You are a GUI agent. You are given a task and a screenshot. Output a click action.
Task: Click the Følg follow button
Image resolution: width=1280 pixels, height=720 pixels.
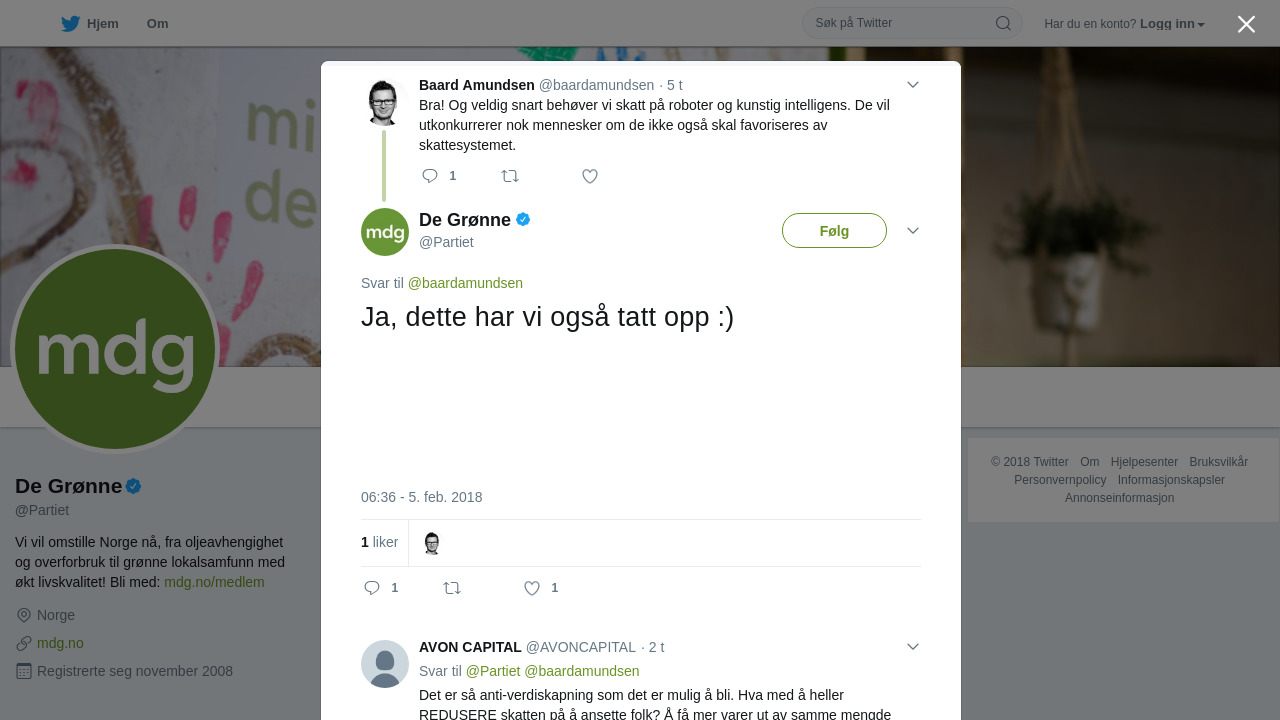tap(834, 231)
